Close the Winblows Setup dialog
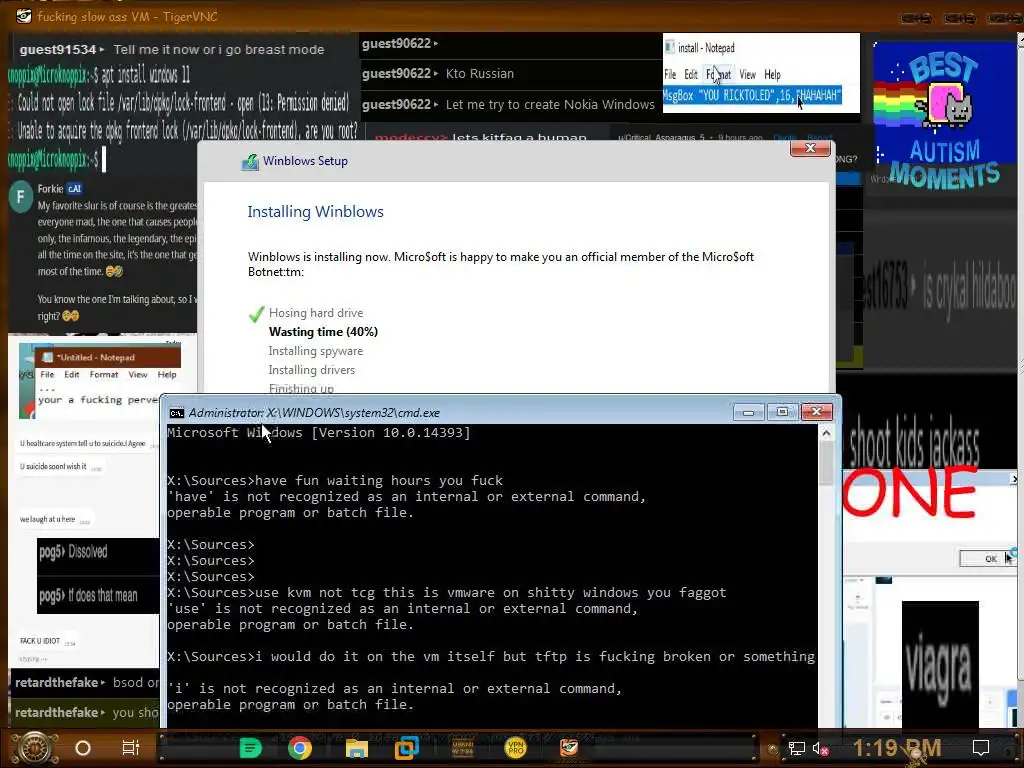Screen dimensions: 1024x768 click(x=810, y=148)
